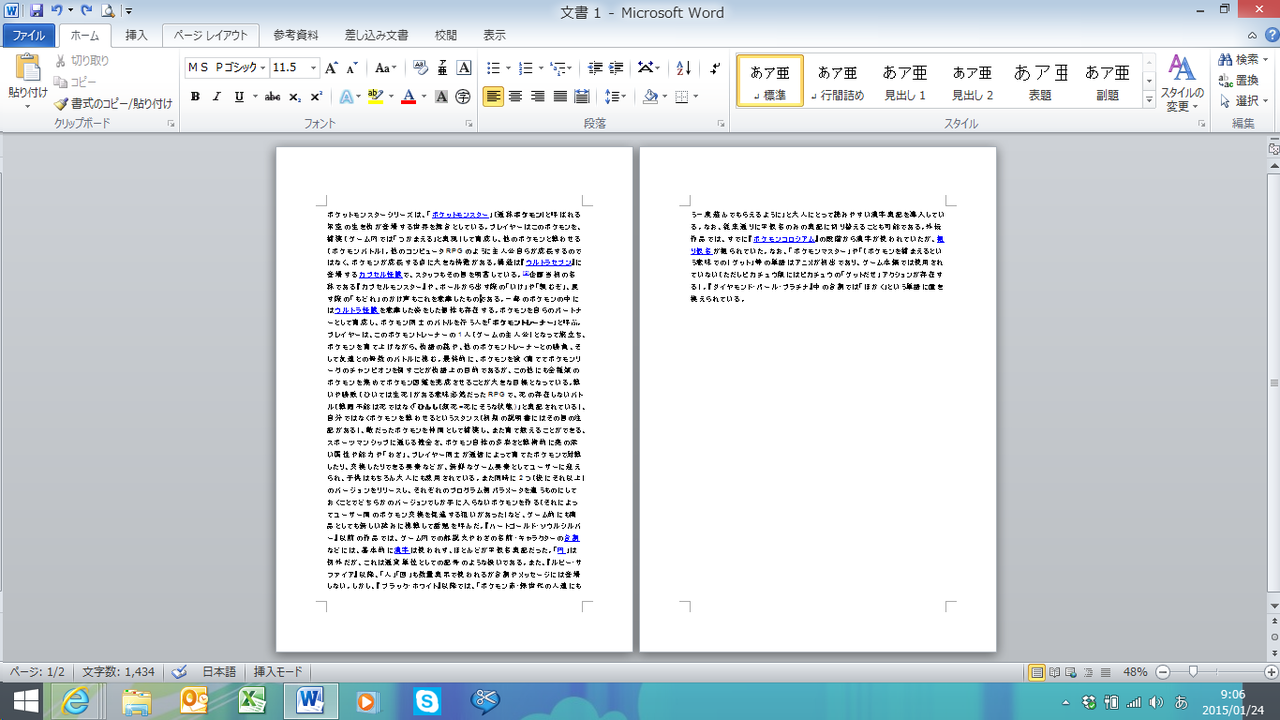Open the line spacing dropdown
Image resolution: width=1280 pixels, height=720 pixels.
coord(616,97)
